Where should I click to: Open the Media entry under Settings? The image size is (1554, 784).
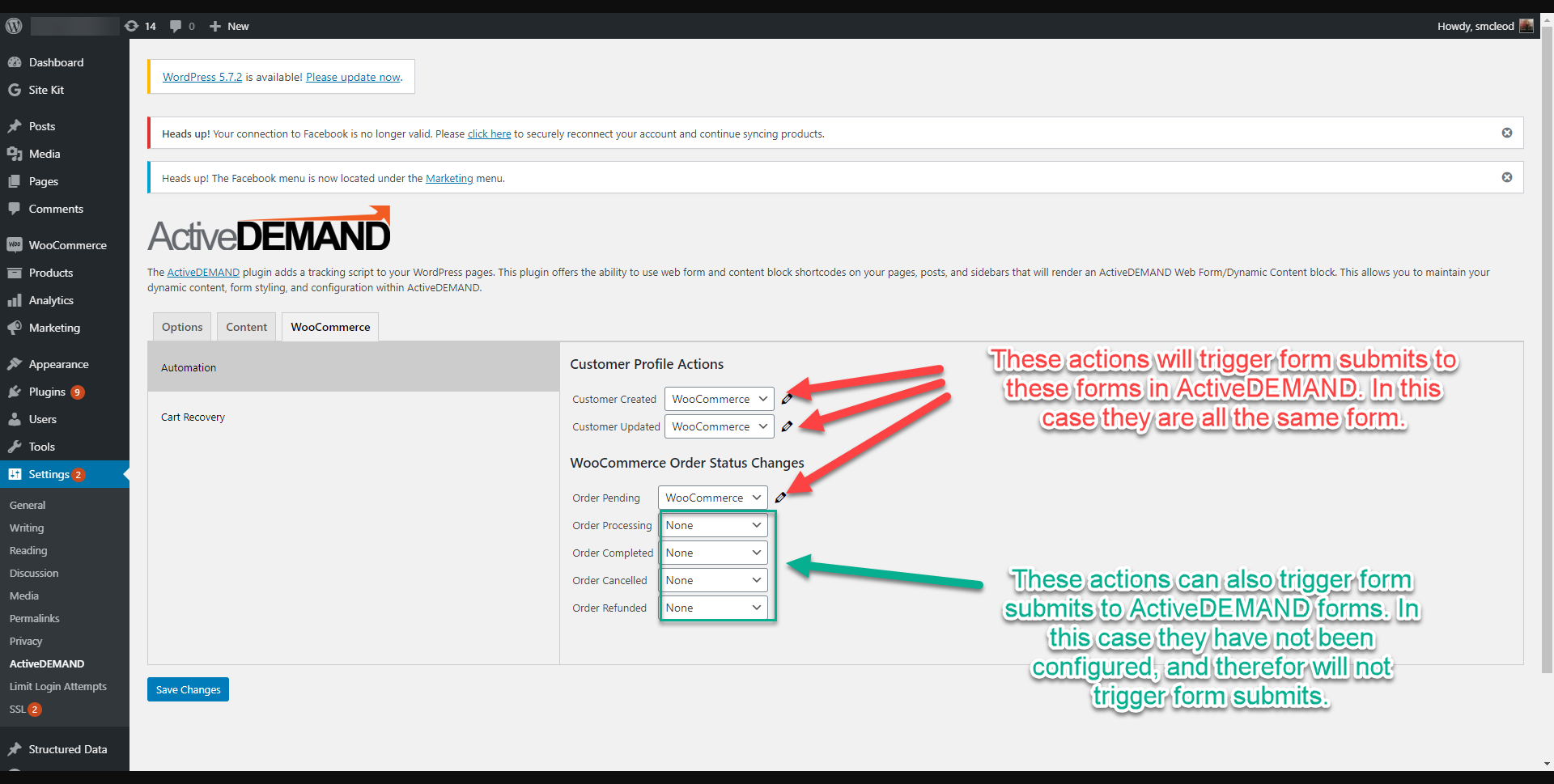click(x=24, y=595)
